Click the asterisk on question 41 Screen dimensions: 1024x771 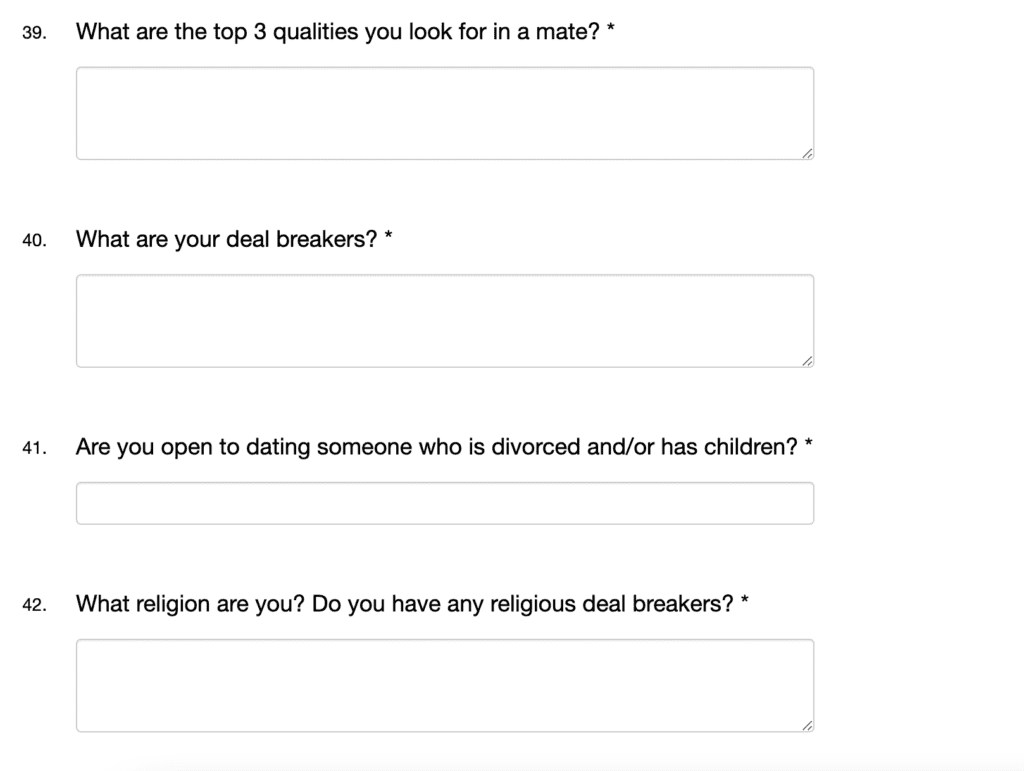(808, 444)
